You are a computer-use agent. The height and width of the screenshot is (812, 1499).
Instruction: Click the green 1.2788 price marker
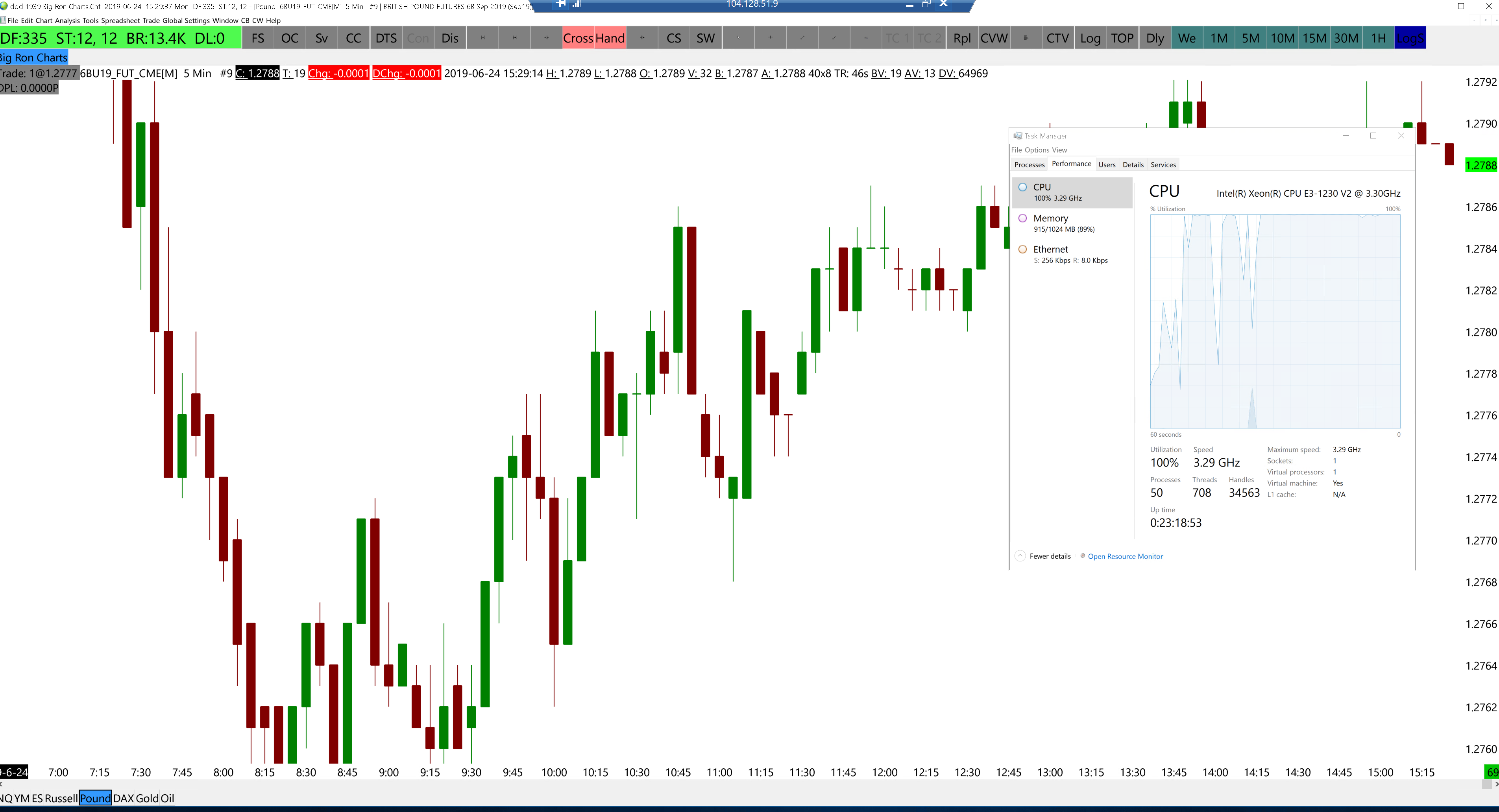1481,165
